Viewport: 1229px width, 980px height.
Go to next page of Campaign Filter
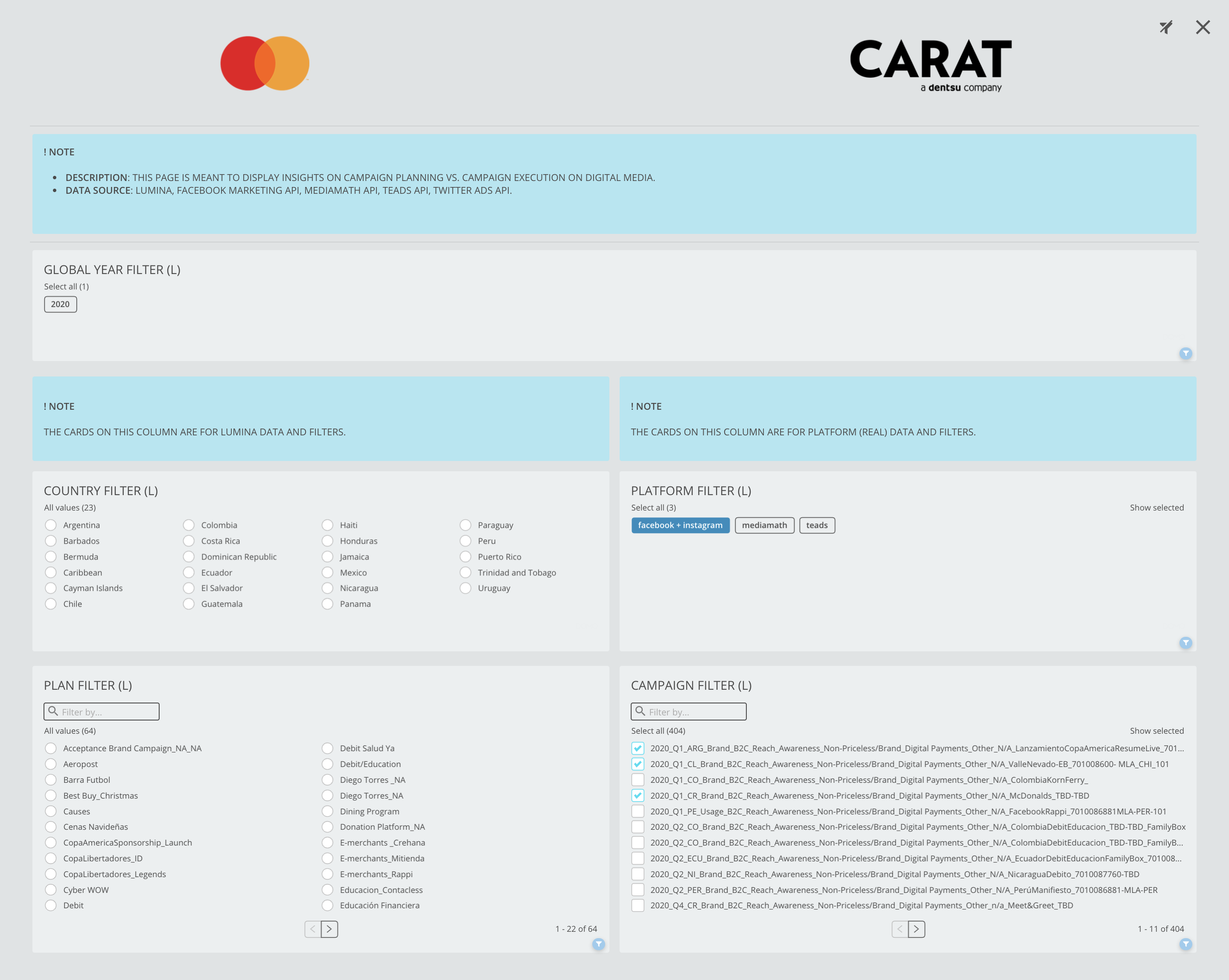[916, 929]
